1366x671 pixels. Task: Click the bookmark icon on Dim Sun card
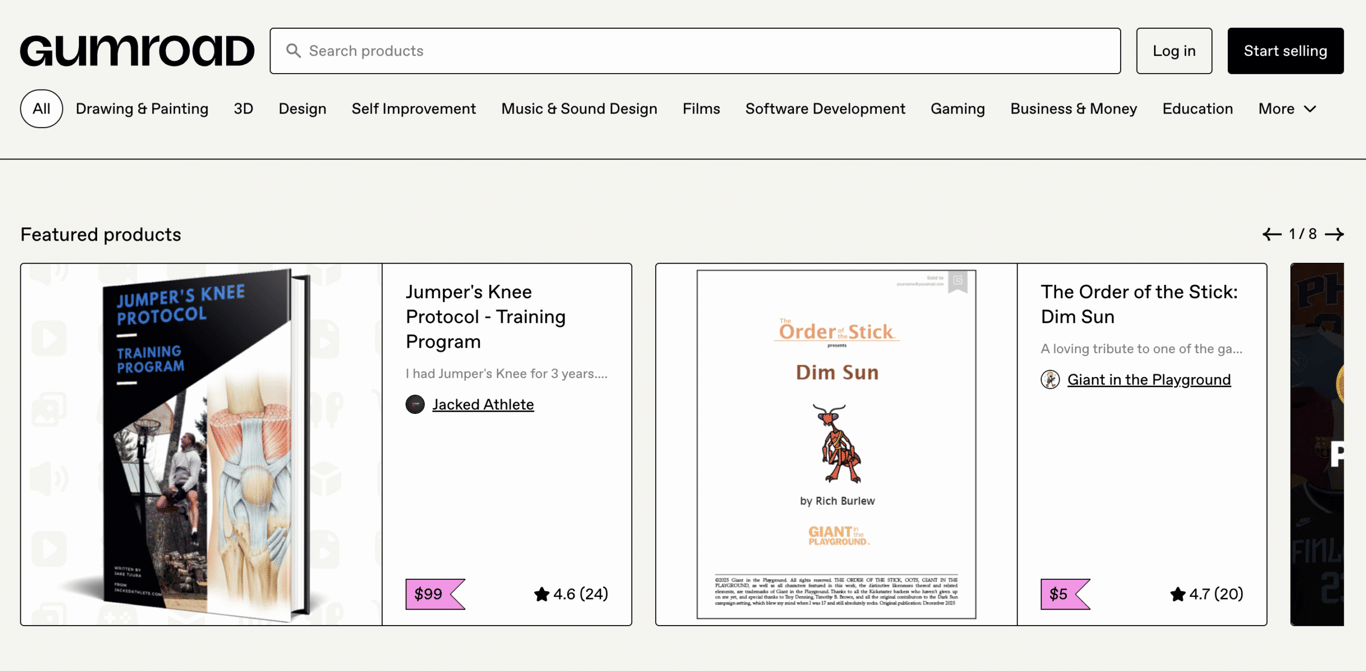tap(957, 283)
